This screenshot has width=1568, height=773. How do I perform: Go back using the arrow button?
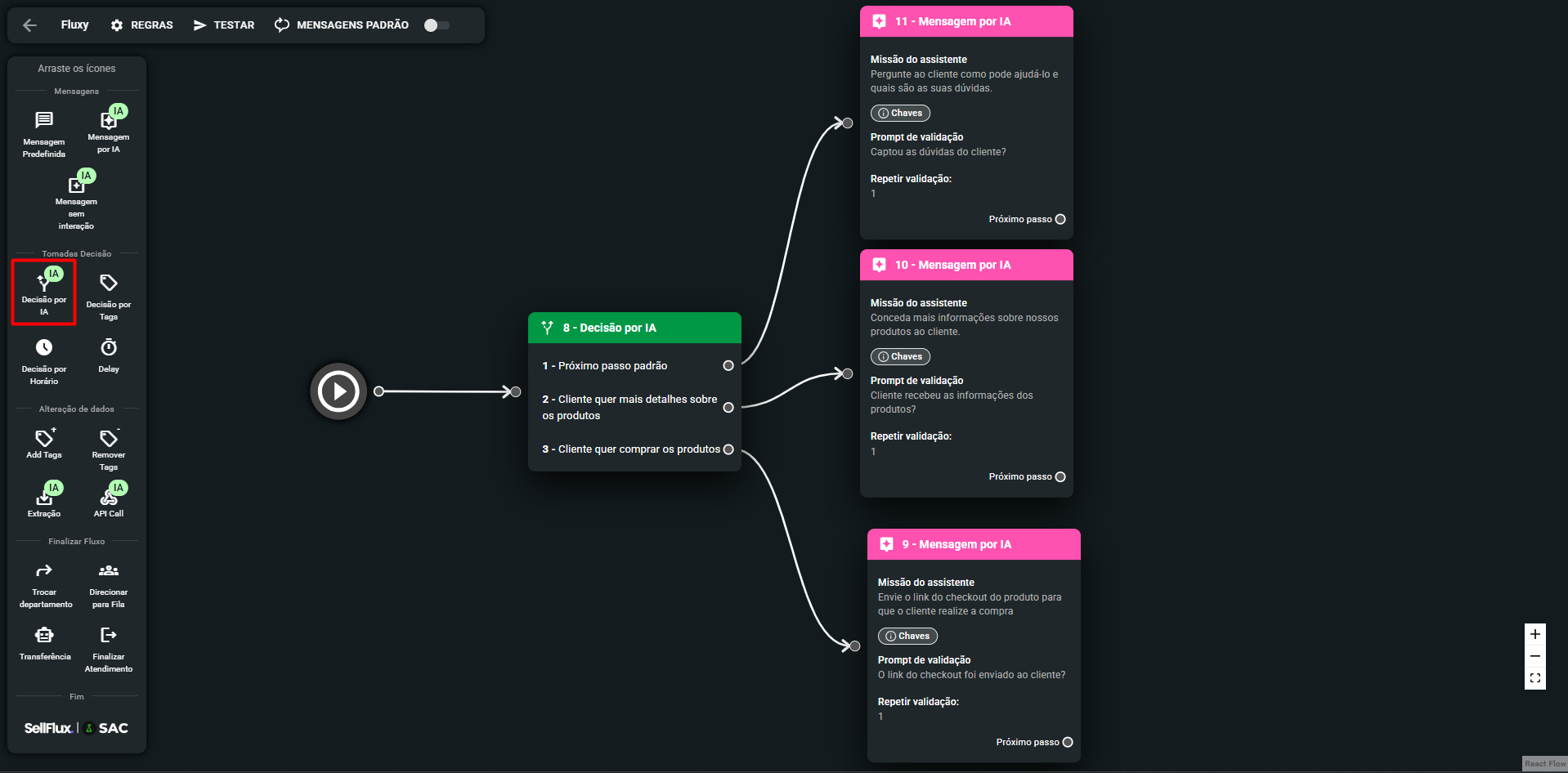30,25
